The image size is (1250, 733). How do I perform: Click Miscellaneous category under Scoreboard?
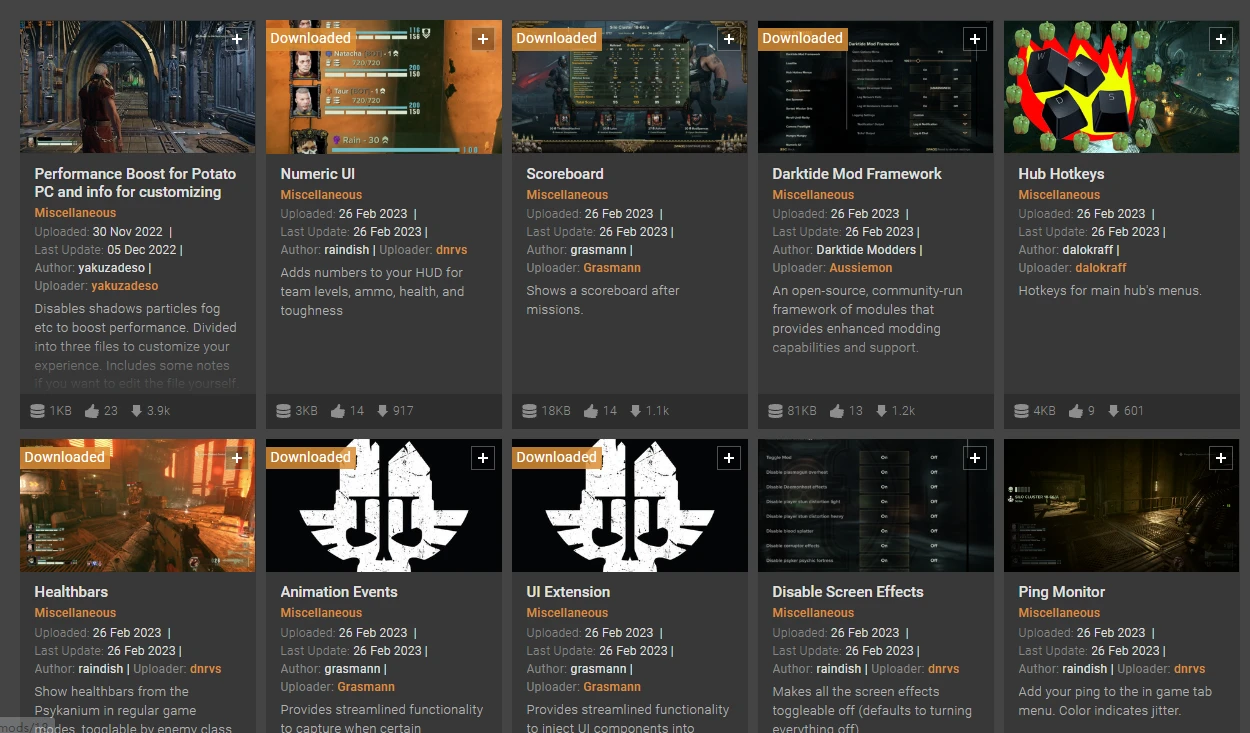click(567, 195)
